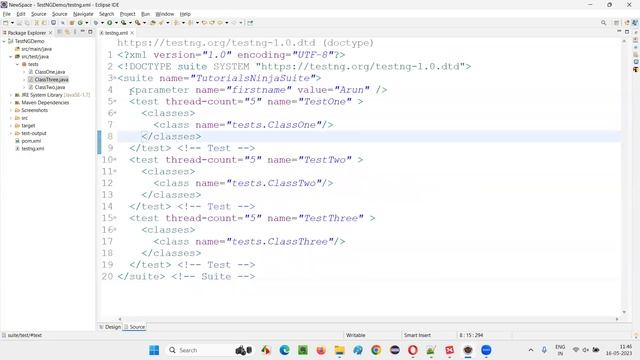
Task: Click the vertical scrollbar down arrow
Action: pyautogui.click(x=624, y=312)
